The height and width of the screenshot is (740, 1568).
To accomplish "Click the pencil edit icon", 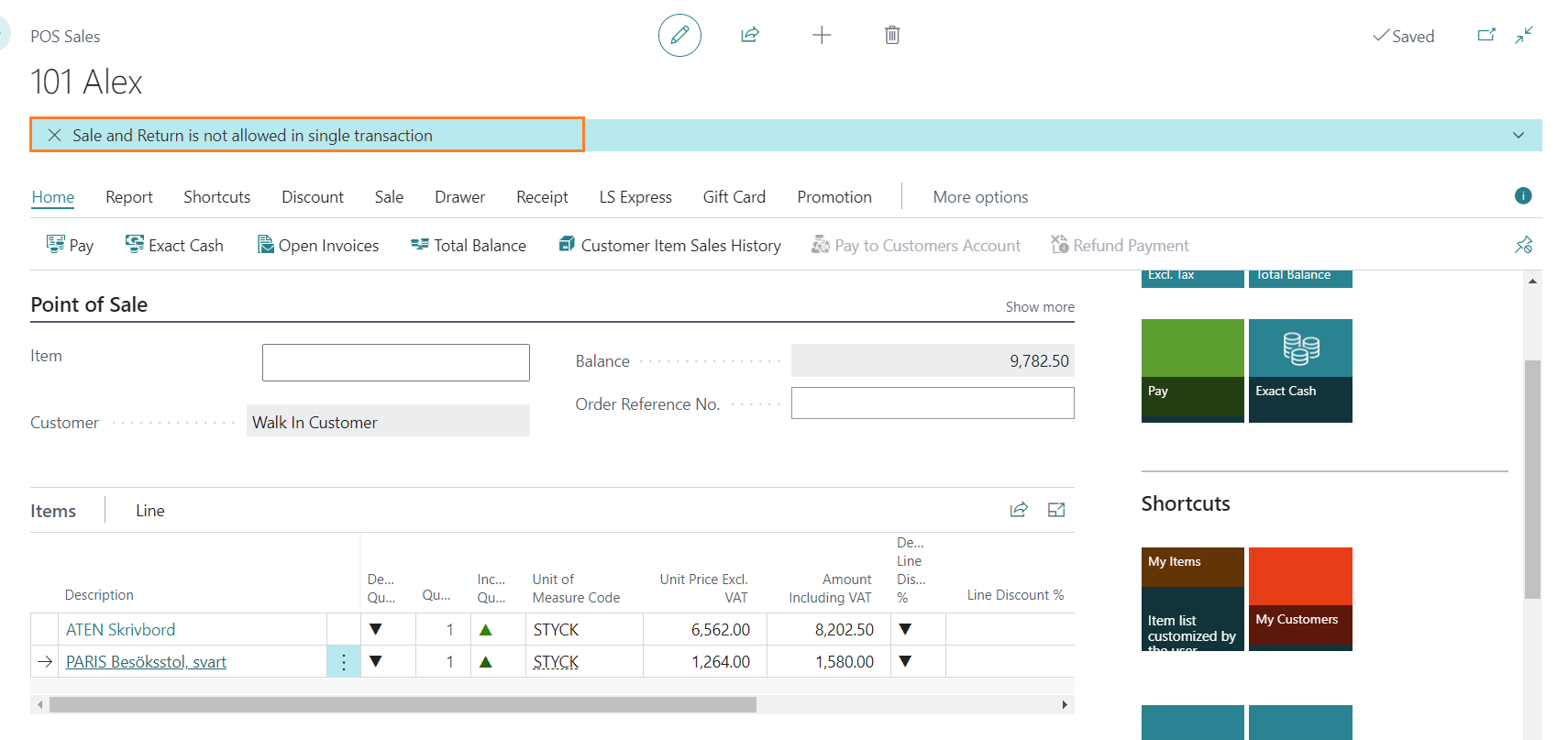I will click(x=679, y=36).
